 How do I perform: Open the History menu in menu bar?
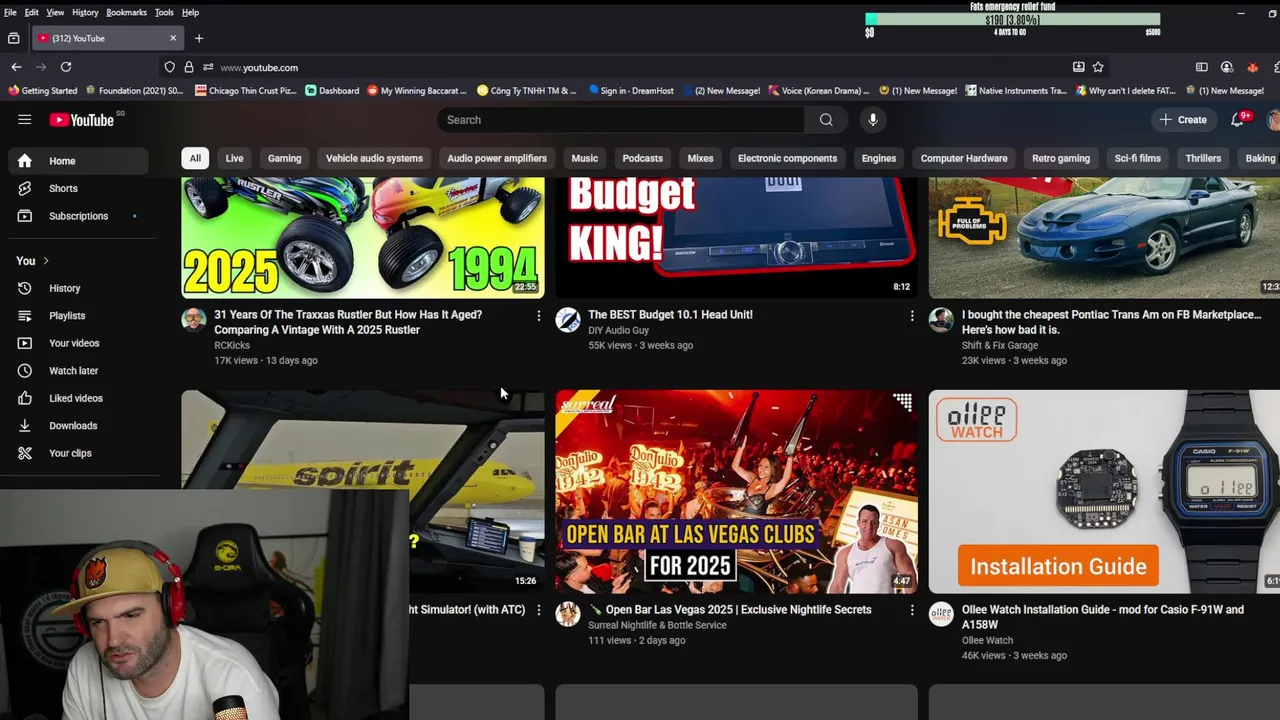coord(85,12)
